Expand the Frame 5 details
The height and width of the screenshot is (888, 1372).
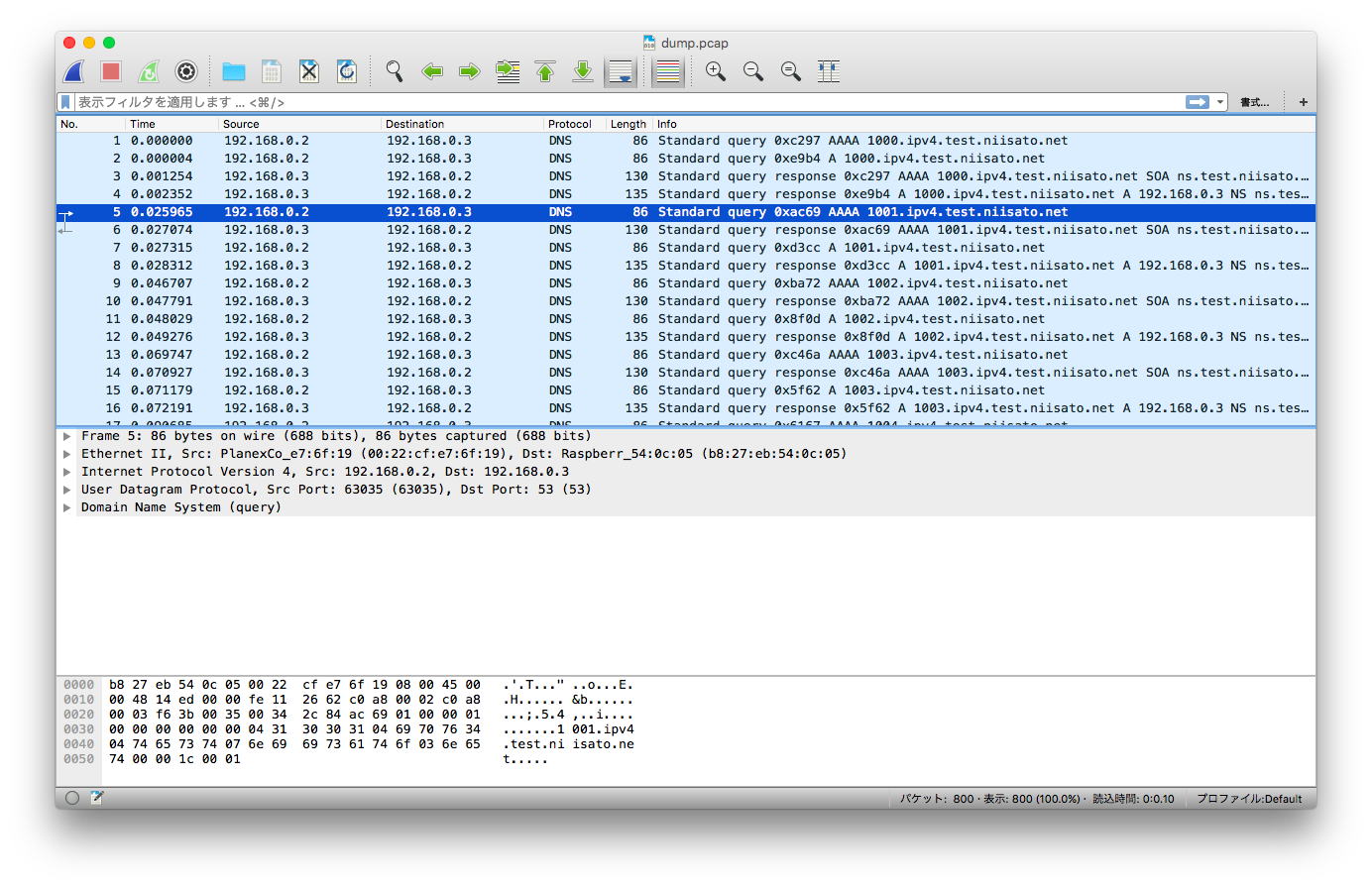pos(67,436)
